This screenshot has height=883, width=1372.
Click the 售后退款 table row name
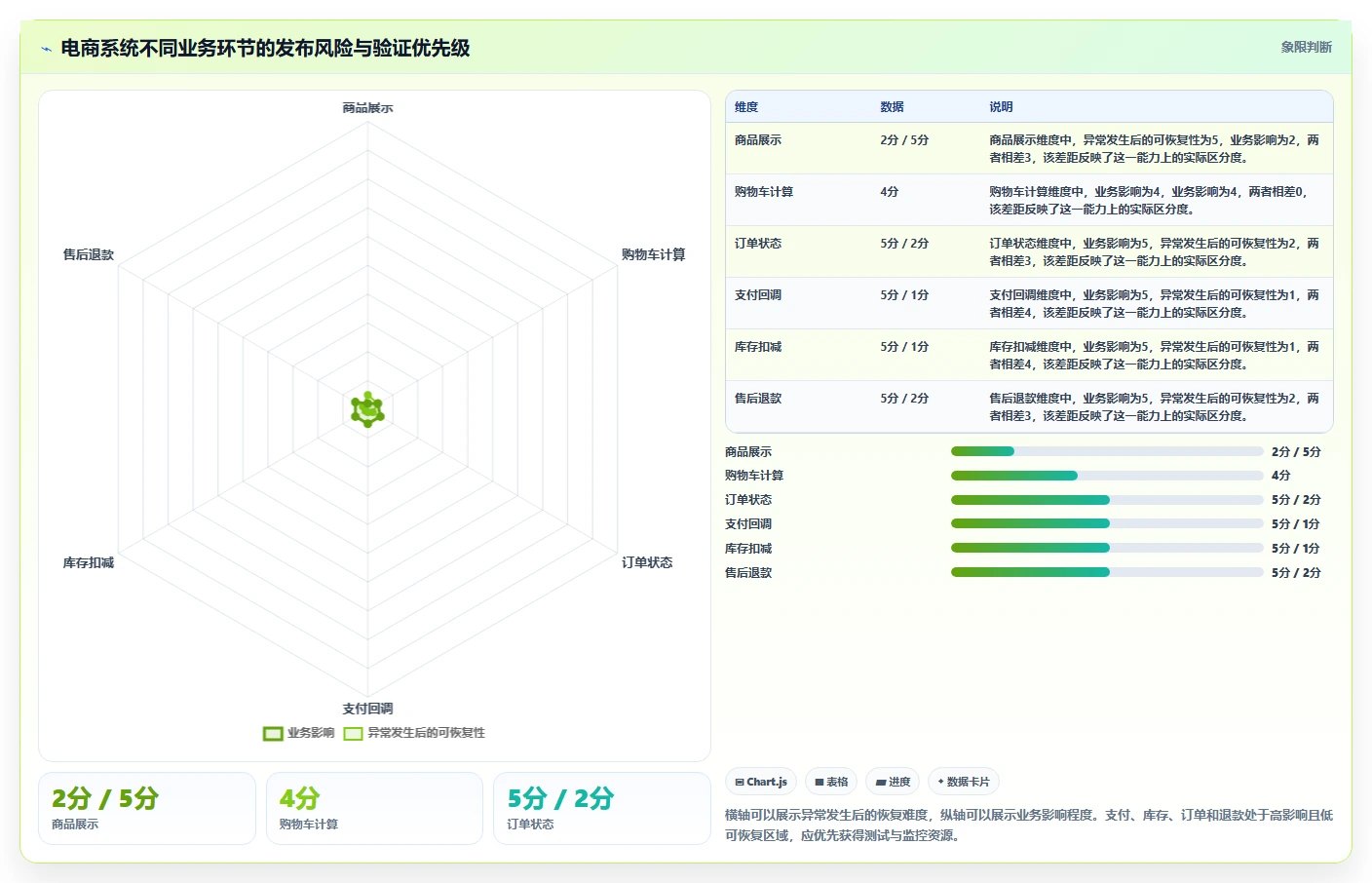(758, 399)
